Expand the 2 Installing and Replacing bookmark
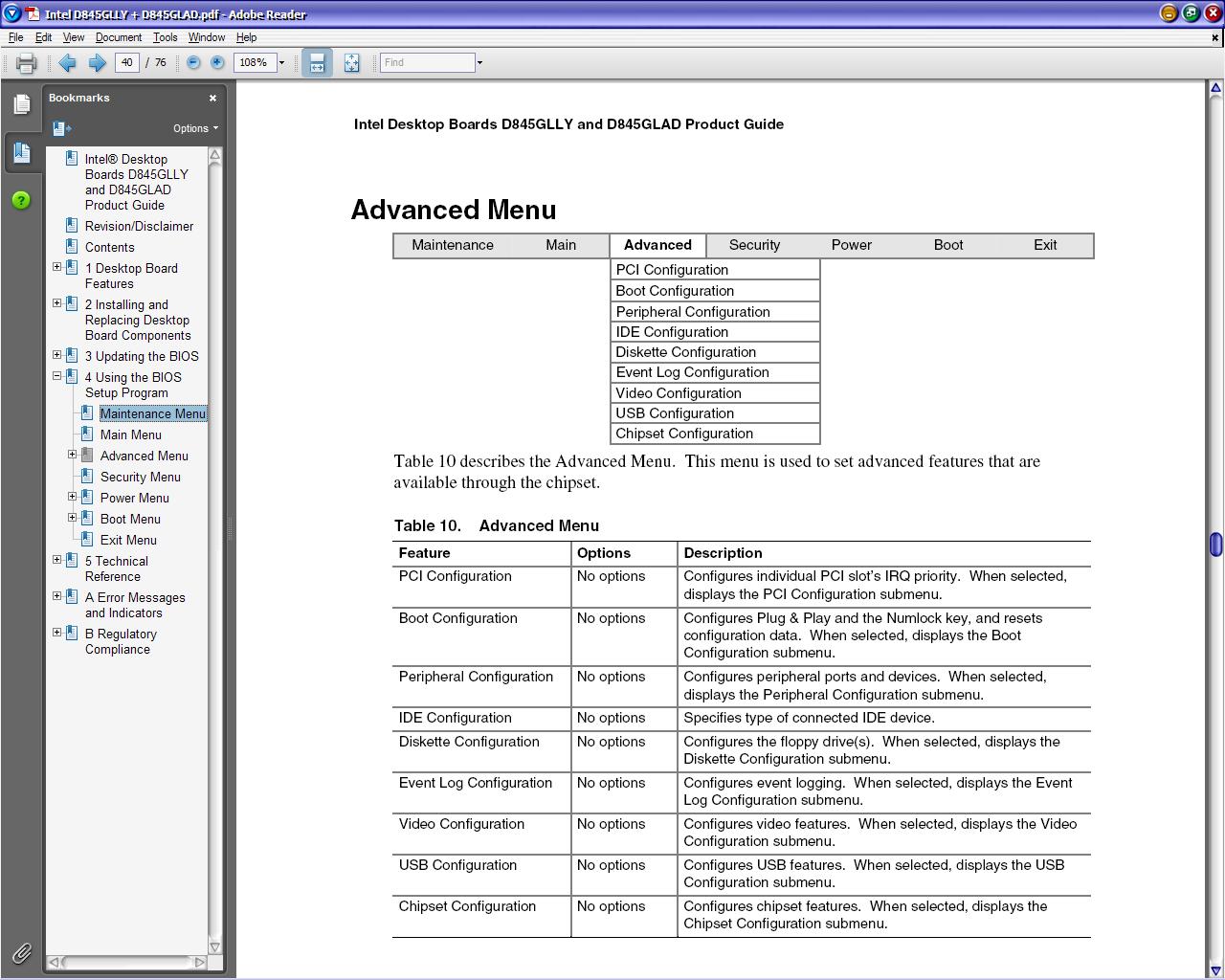This screenshot has width=1225, height=980. pyautogui.click(x=56, y=303)
